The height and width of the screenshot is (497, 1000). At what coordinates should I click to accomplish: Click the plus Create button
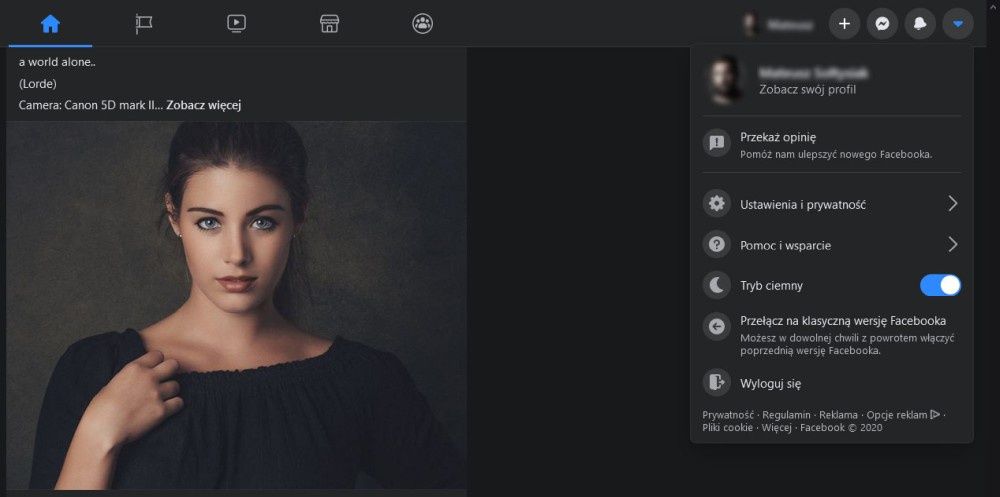pos(844,24)
